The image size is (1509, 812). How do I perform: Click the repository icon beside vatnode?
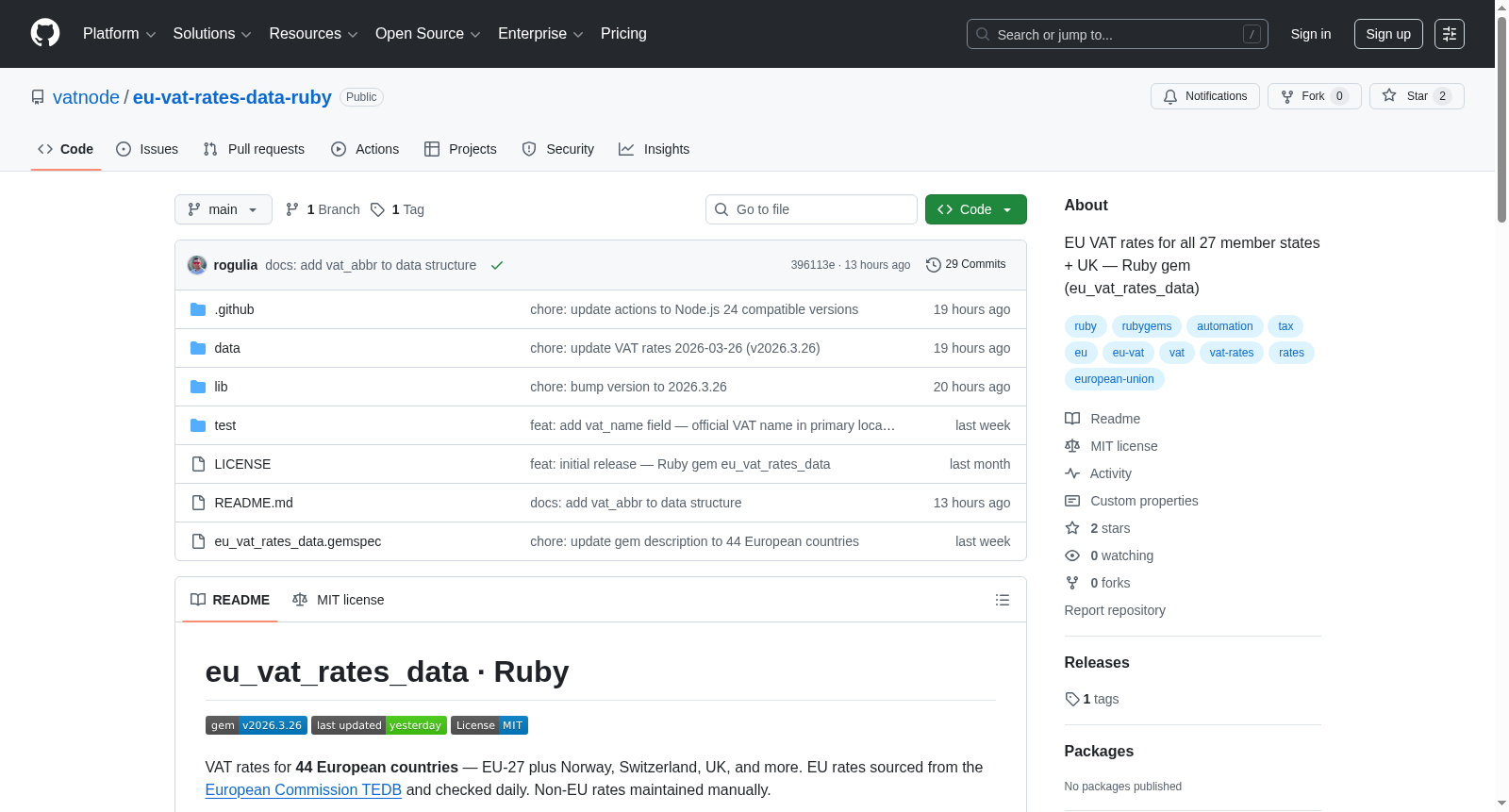38,97
